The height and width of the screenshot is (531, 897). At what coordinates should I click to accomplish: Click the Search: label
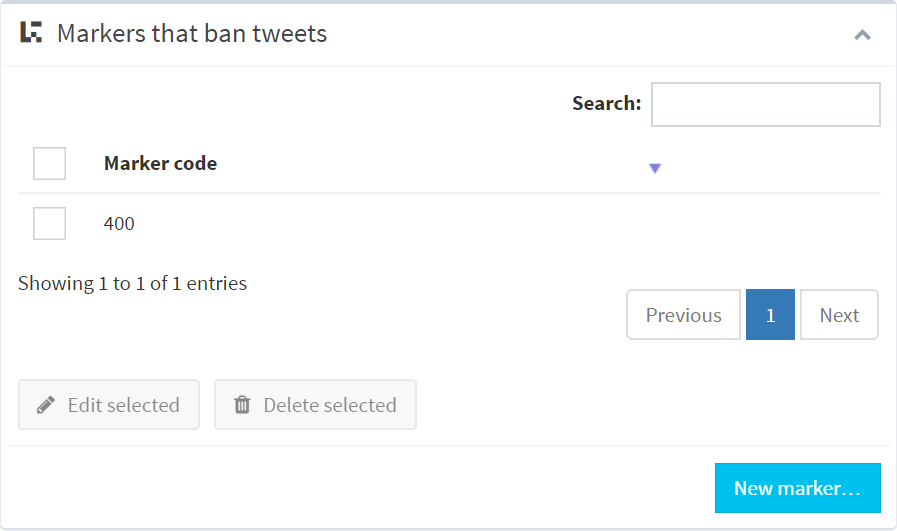[x=606, y=103]
